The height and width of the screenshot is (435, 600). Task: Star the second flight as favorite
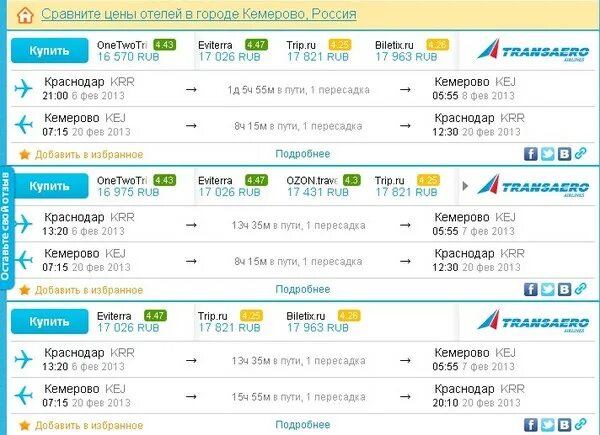24,290
